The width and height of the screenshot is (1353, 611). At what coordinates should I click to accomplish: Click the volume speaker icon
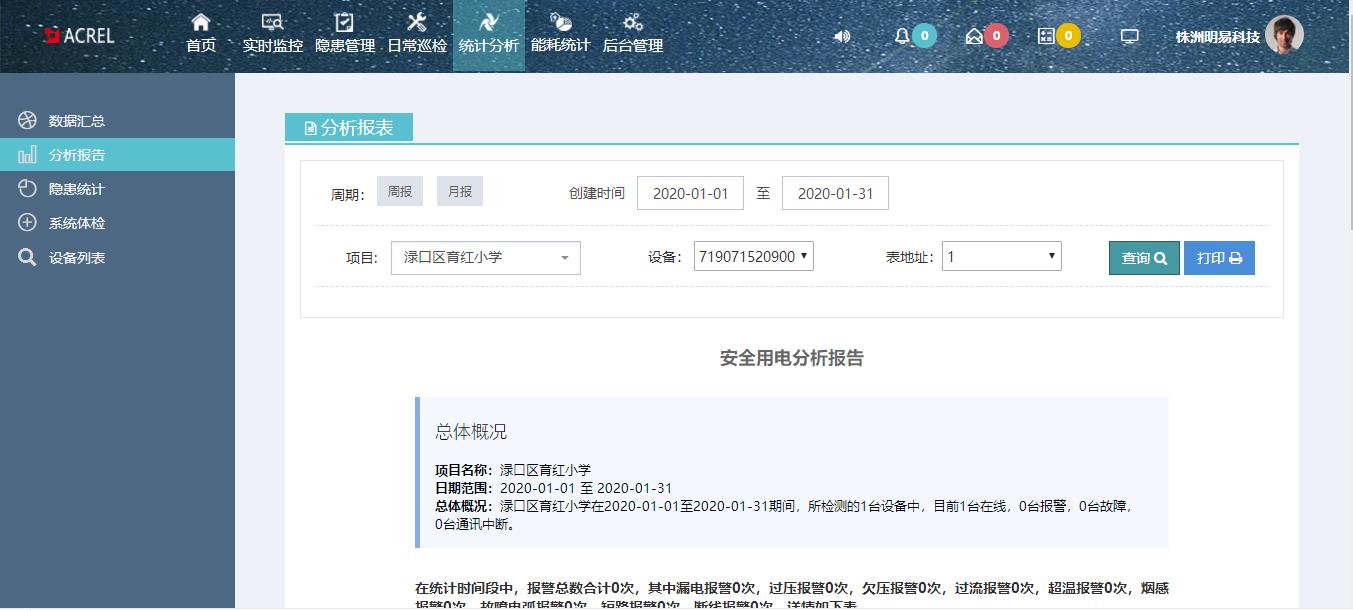tap(841, 36)
